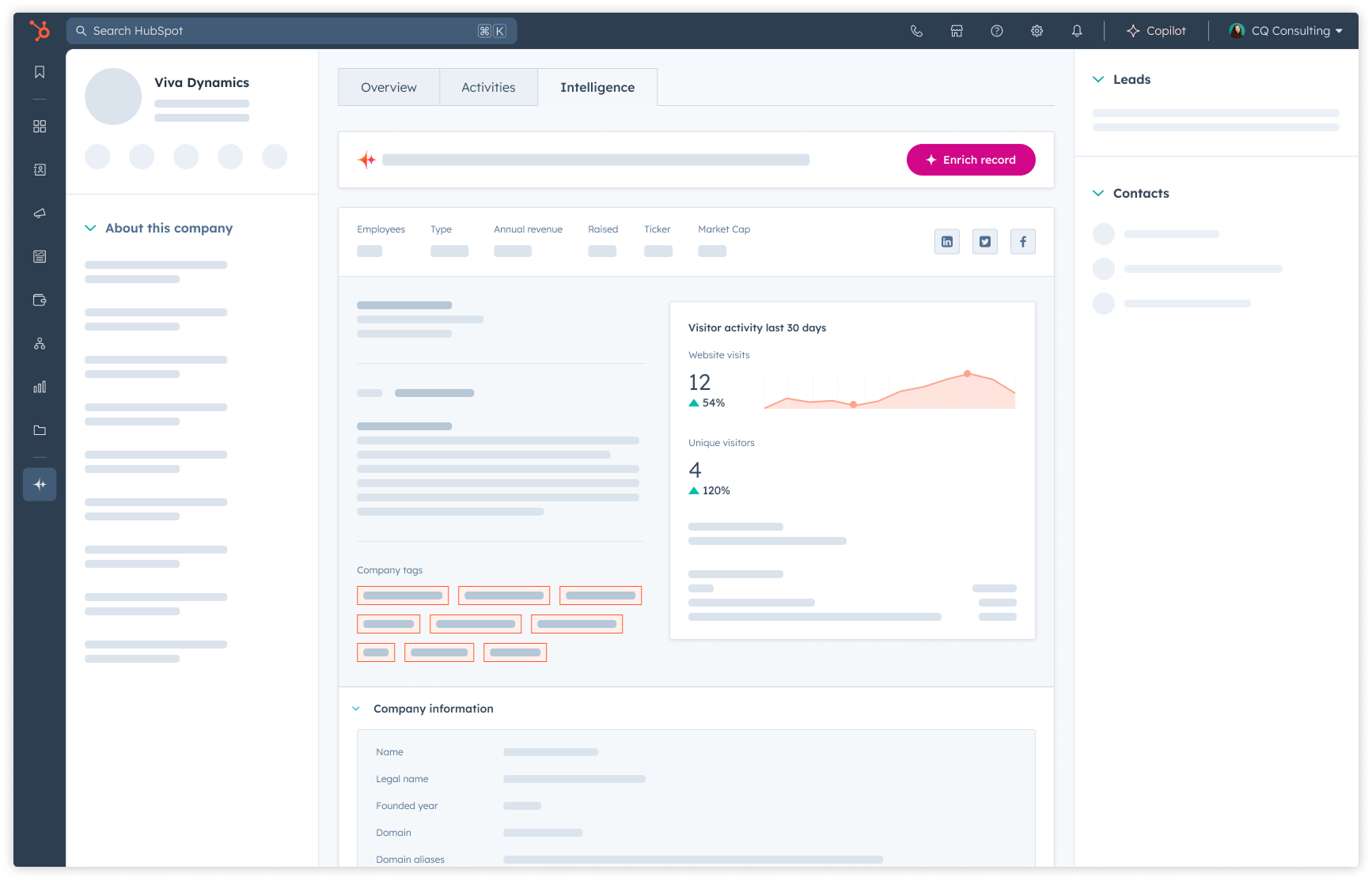Collapse the Contacts panel
This screenshot has height=881, width=1372.
1098,193
